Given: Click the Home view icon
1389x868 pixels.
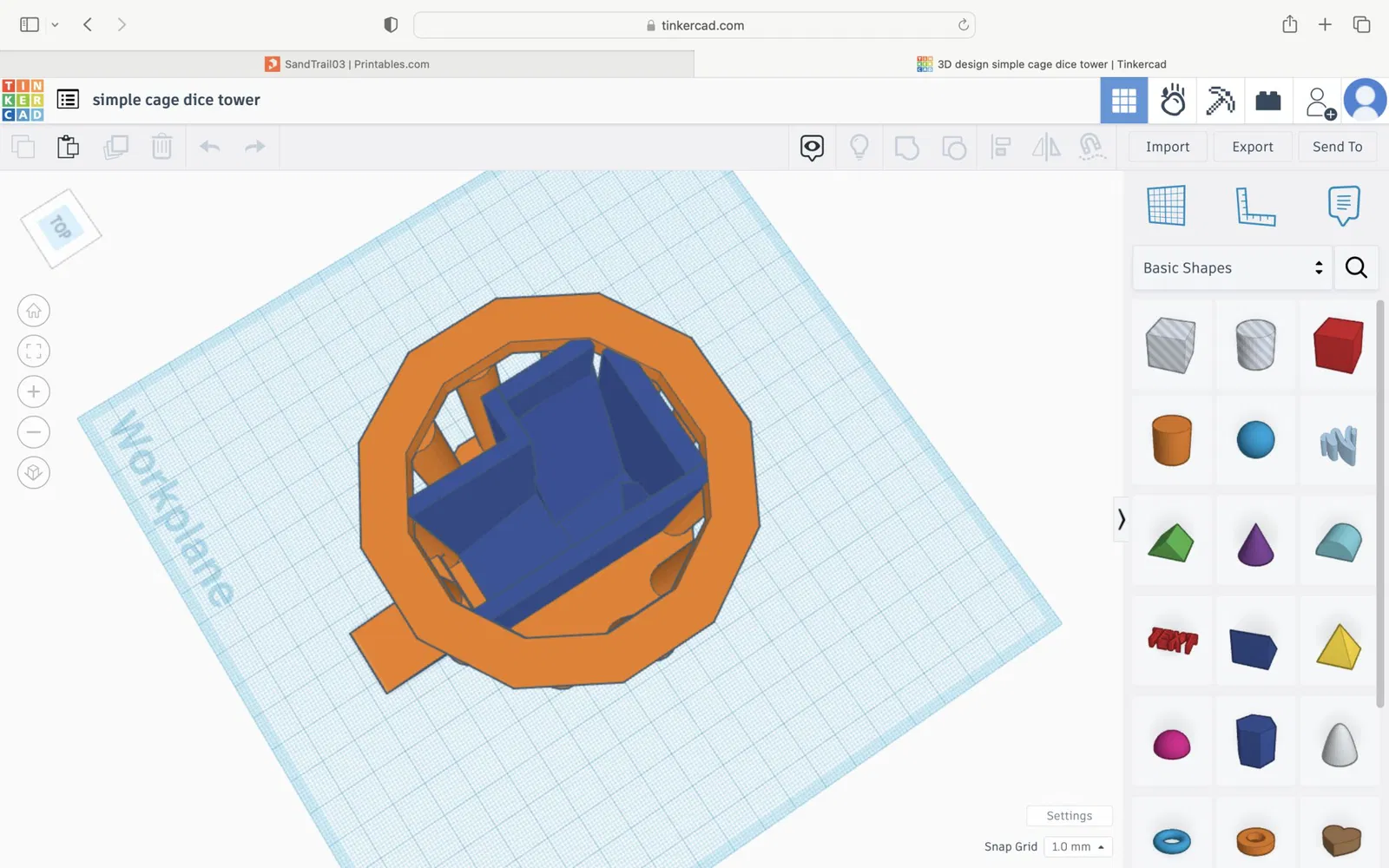Looking at the screenshot, I should pos(34,311).
